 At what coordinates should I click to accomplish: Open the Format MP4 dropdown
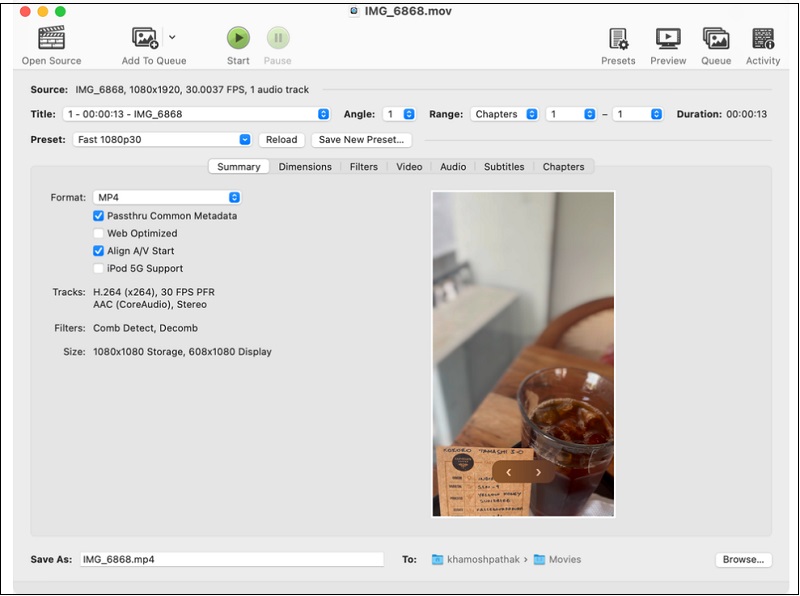[x=167, y=198]
